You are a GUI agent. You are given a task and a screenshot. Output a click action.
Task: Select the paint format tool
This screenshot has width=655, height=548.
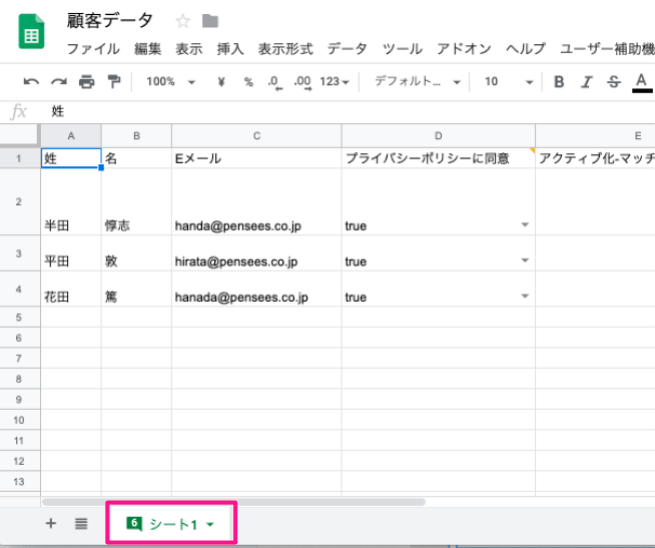pyautogui.click(x=113, y=82)
